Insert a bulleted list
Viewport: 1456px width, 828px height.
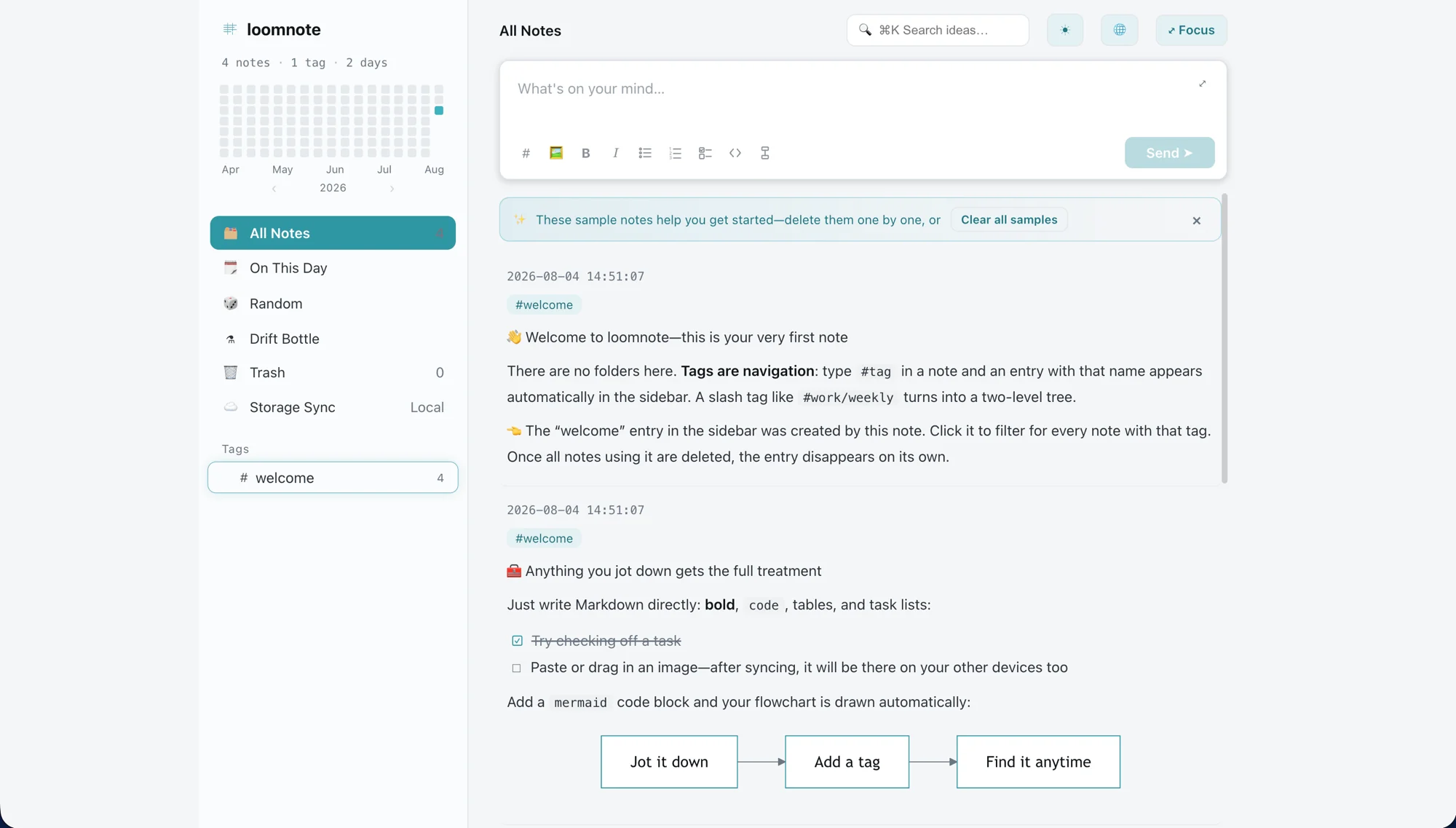[645, 153]
